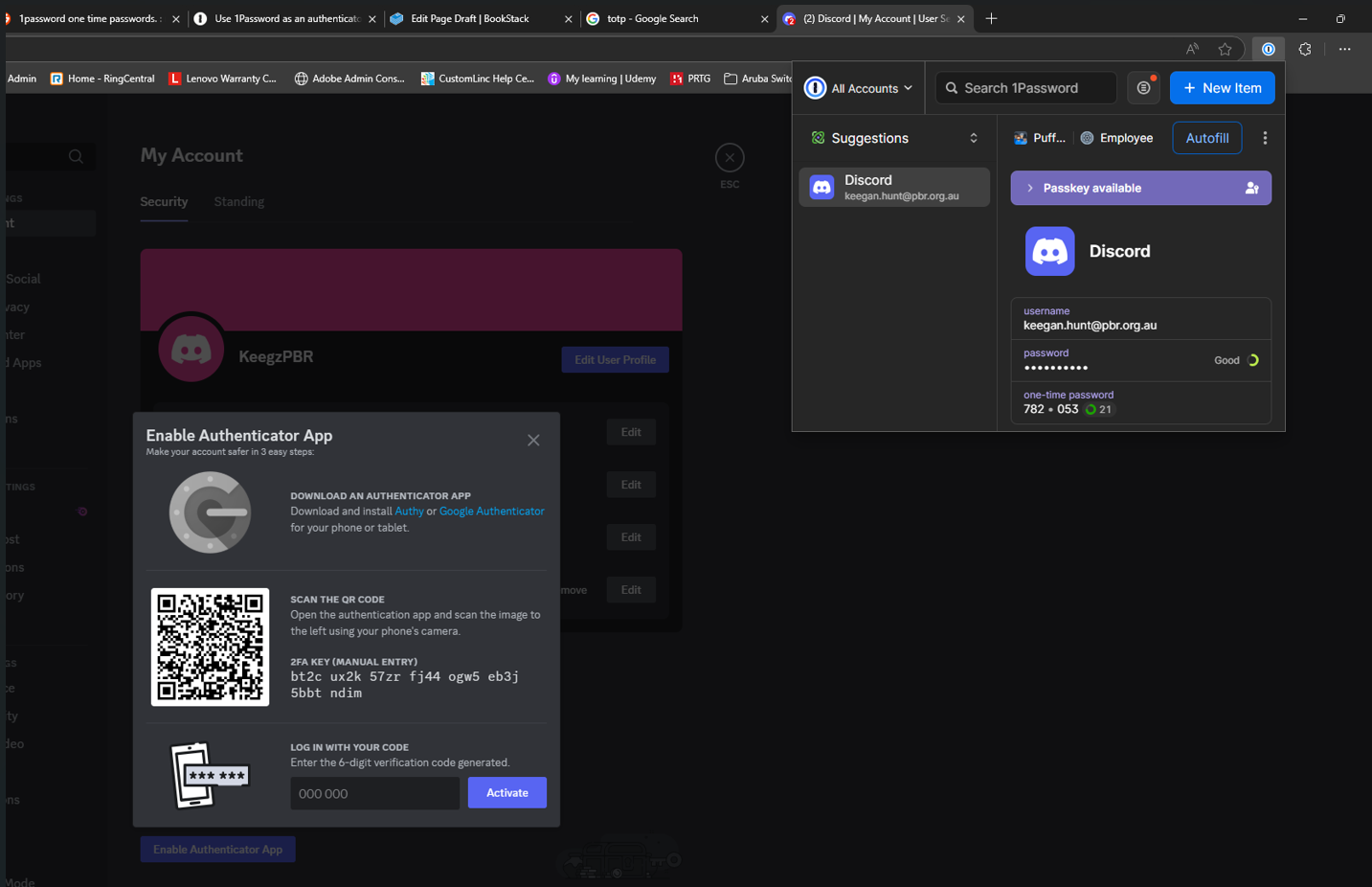This screenshot has height=887, width=1372.
Task: Select the Security tab in My Account
Action: [164, 201]
